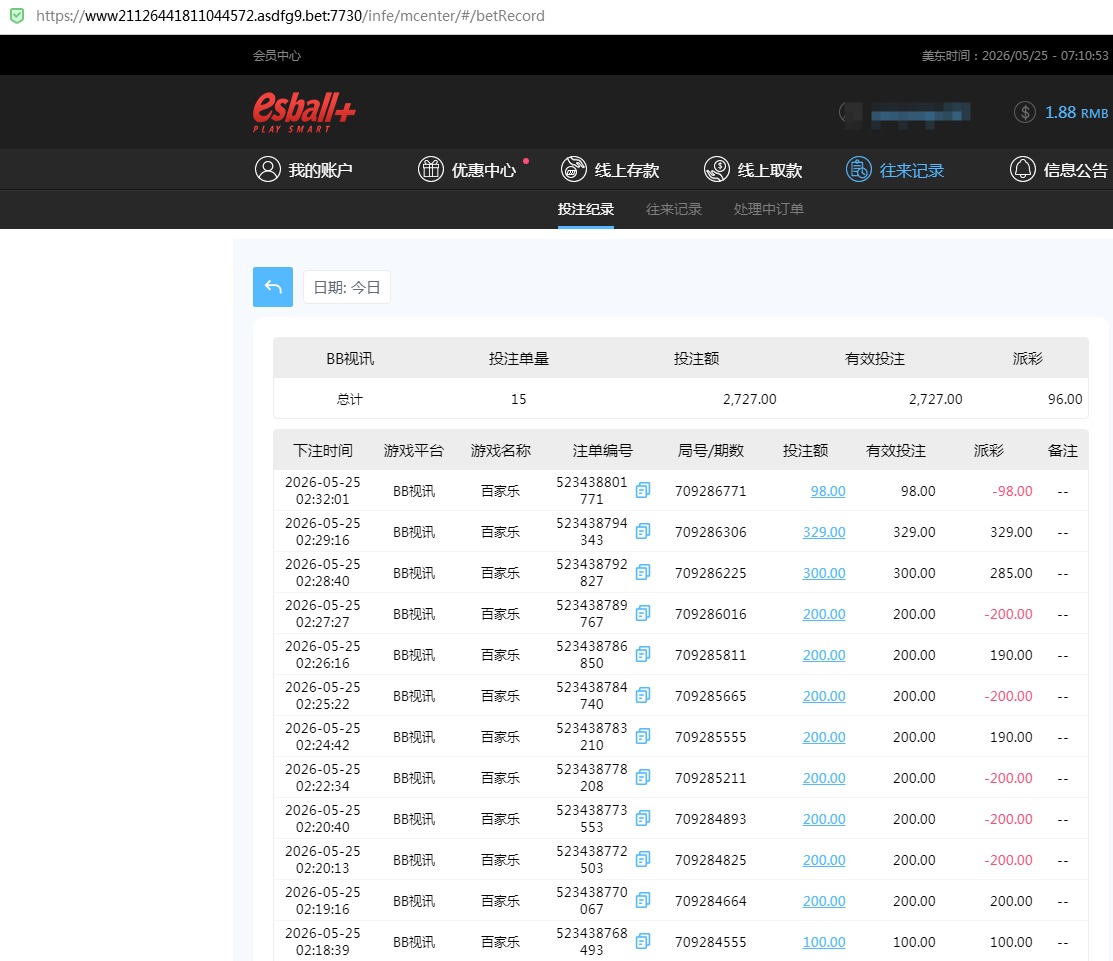Copy bet number 523438778208
Screen dimensions: 1113x961
click(x=642, y=779)
